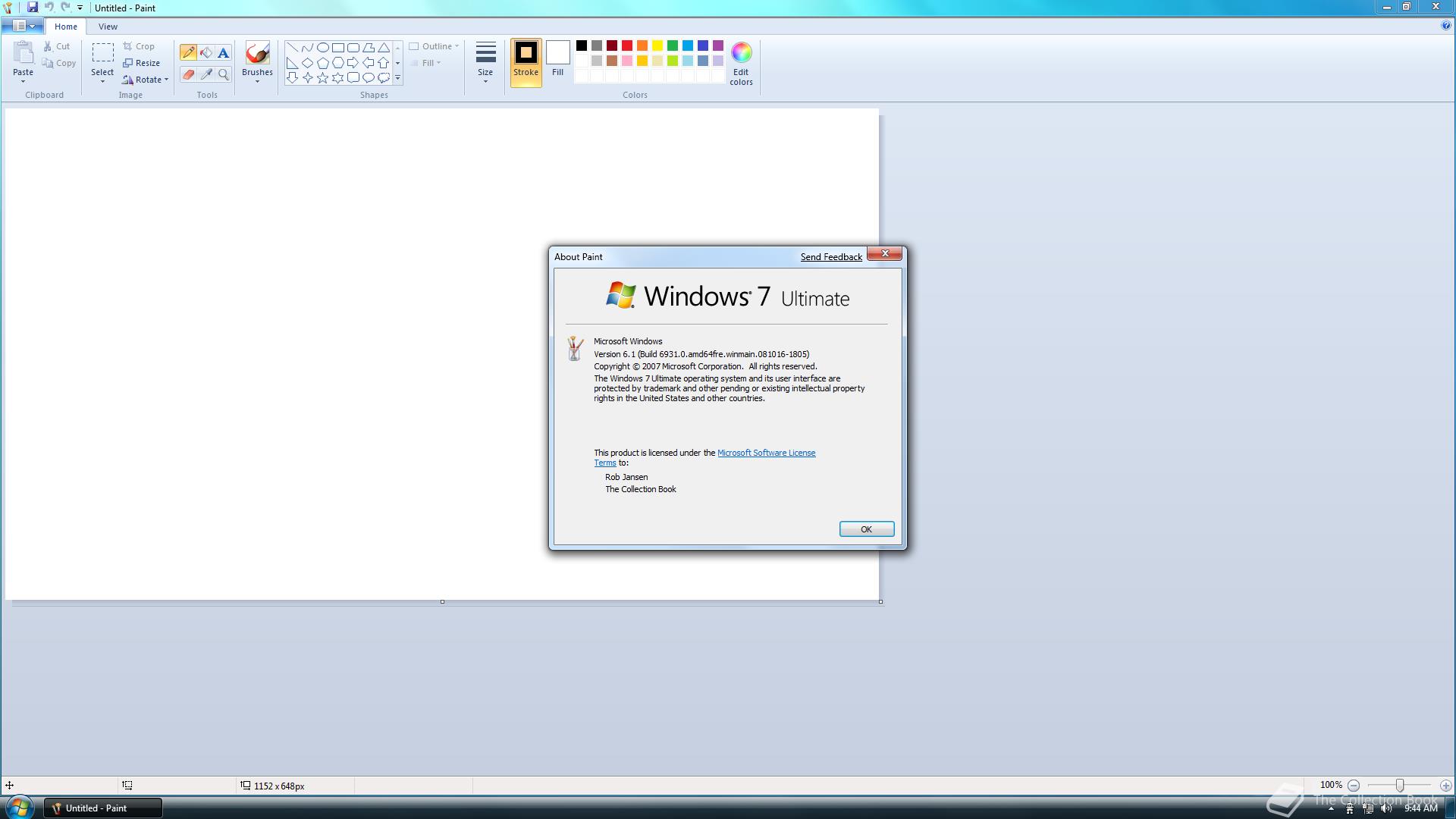1456x819 pixels.
Task: Open Microsoft Software License Terms link
Action: (766, 453)
